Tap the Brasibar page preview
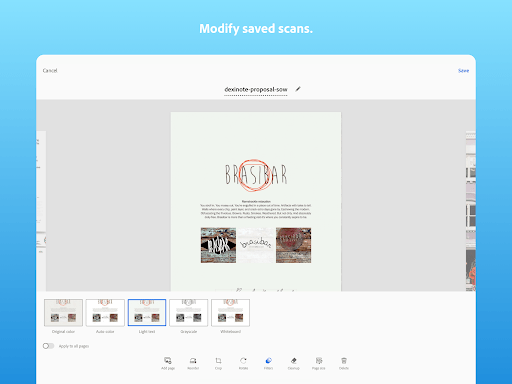 (256, 202)
